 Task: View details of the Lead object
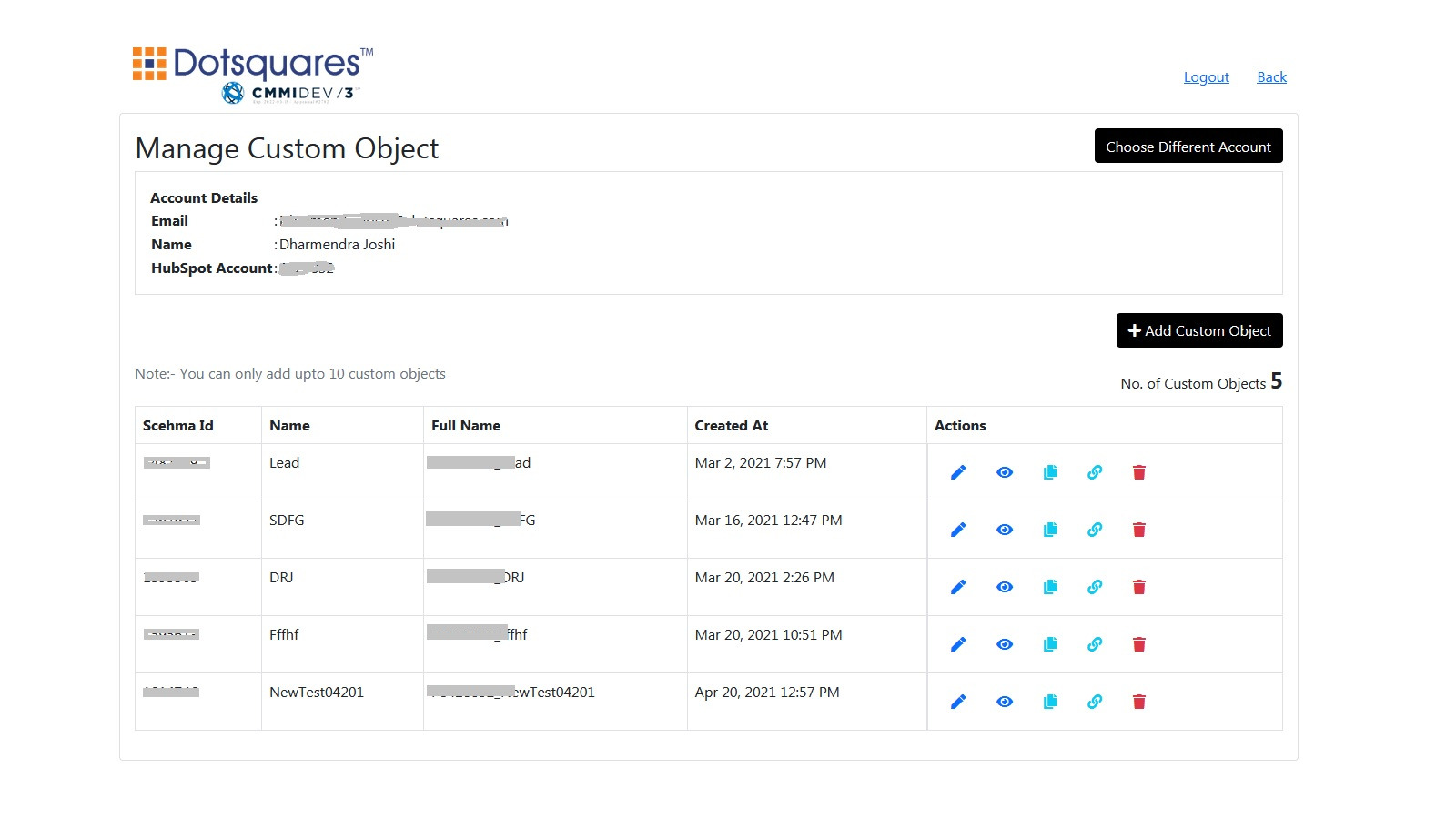pyautogui.click(x=1004, y=471)
